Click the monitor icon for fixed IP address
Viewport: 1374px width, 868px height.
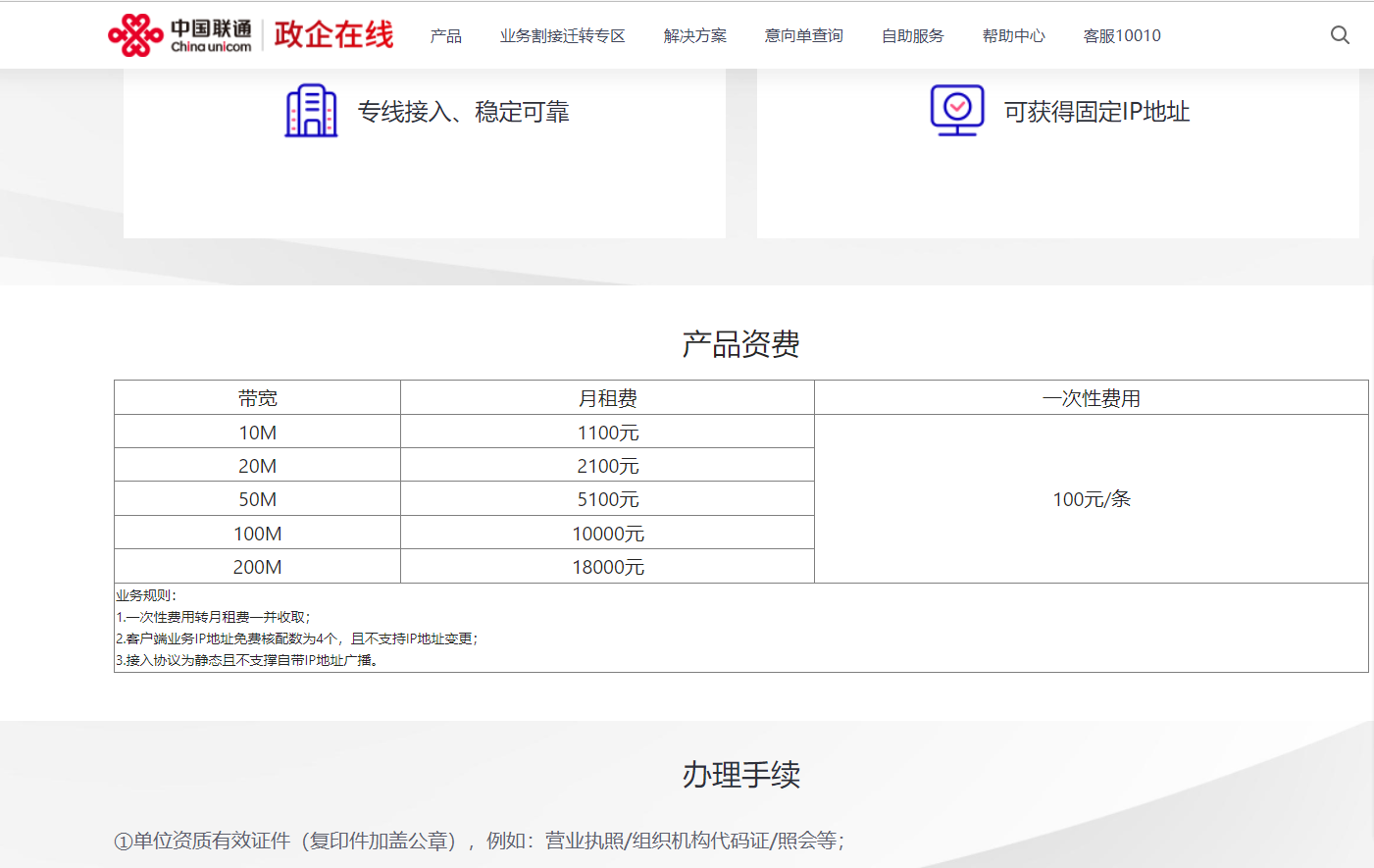coord(957,111)
